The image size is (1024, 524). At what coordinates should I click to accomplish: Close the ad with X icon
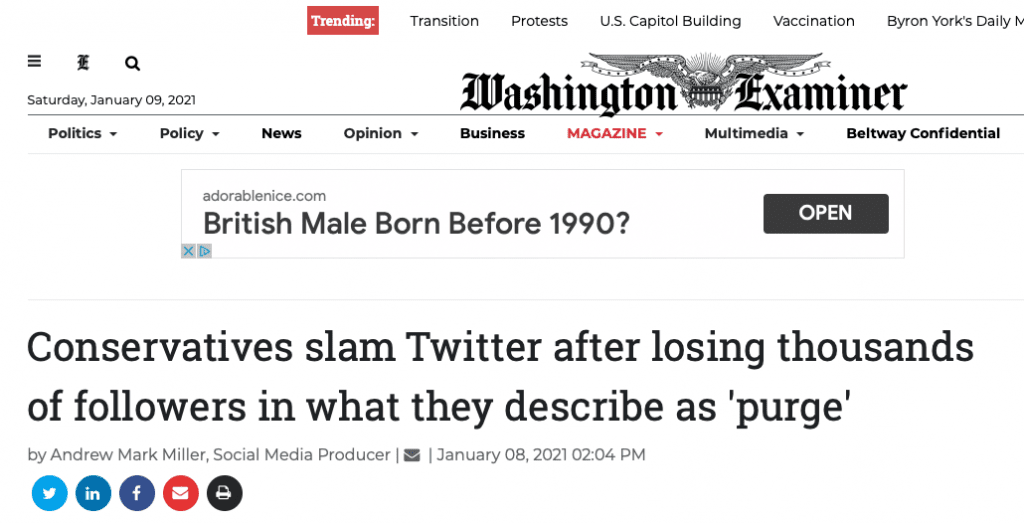pos(188,251)
